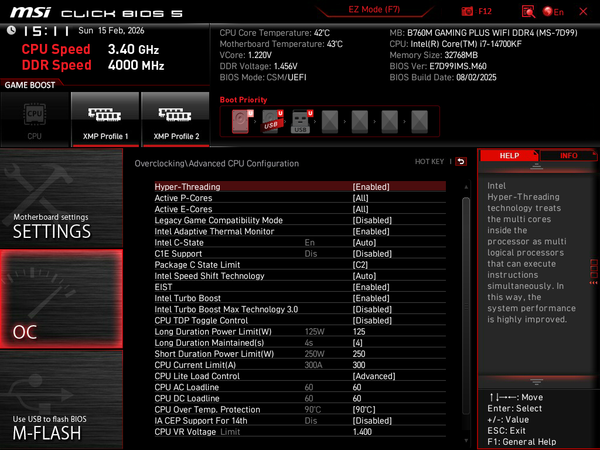The width and height of the screenshot is (600, 450).
Task: Toggle the Intel Turbo Boost setting
Action: click(300, 298)
